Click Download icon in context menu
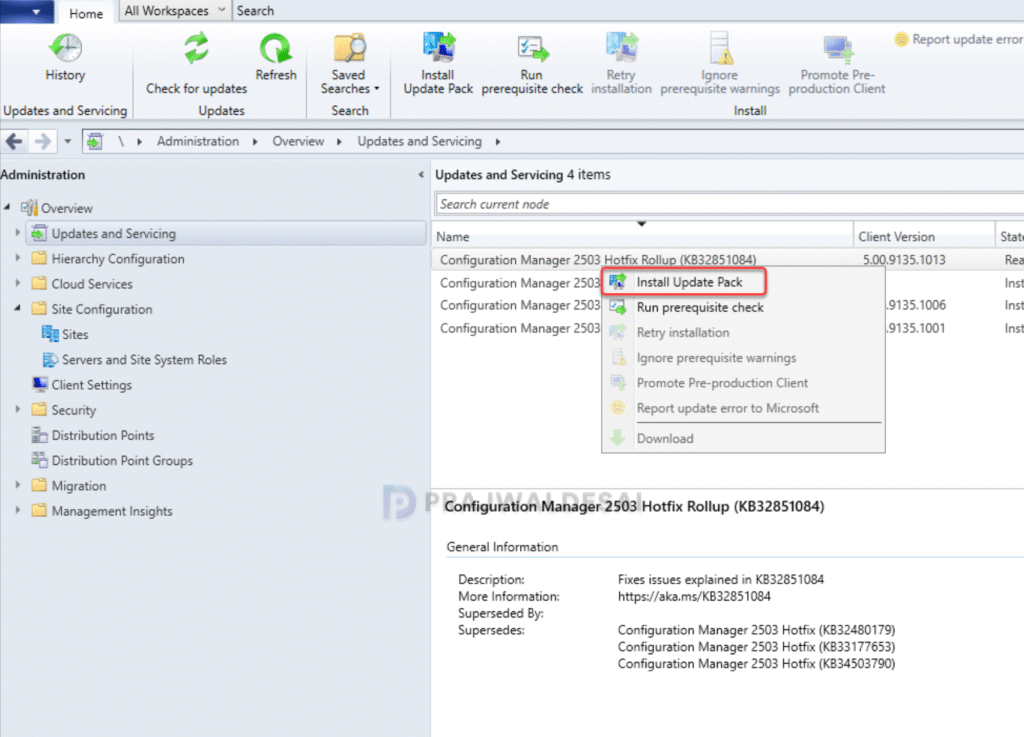This screenshot has height=737, width=1024. 617,438
